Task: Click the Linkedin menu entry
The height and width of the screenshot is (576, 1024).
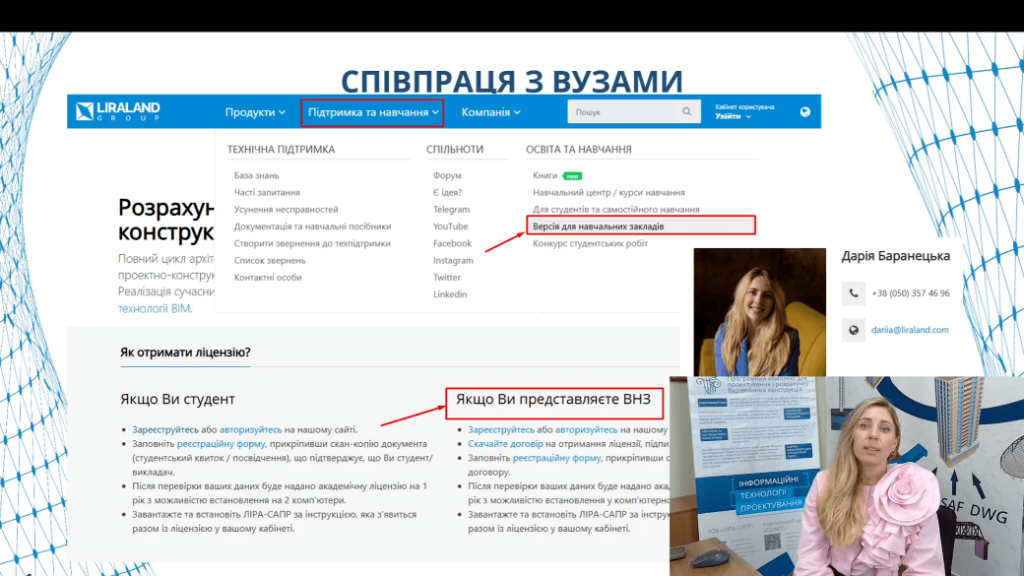Action: click(x=450, y=295)
